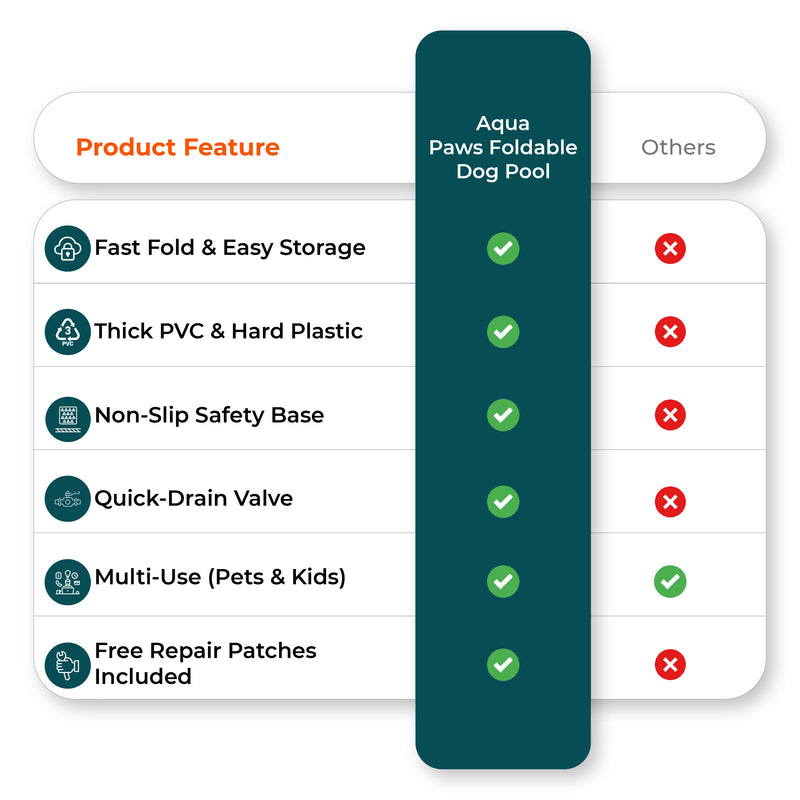
Task: Click the Fast Fold storage cloud-lock icon
Action: pyautogui.click(x=67, y=248)
